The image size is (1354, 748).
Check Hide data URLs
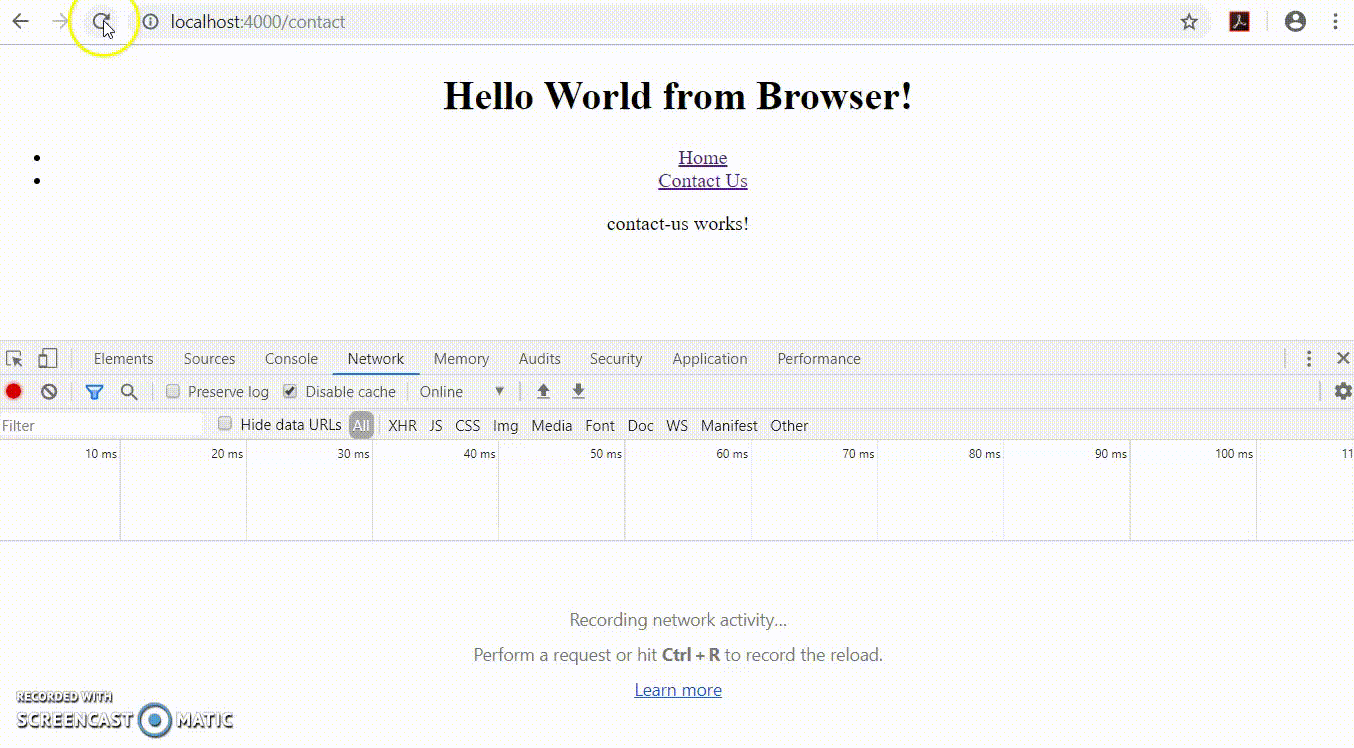click(x=224, y=424)
